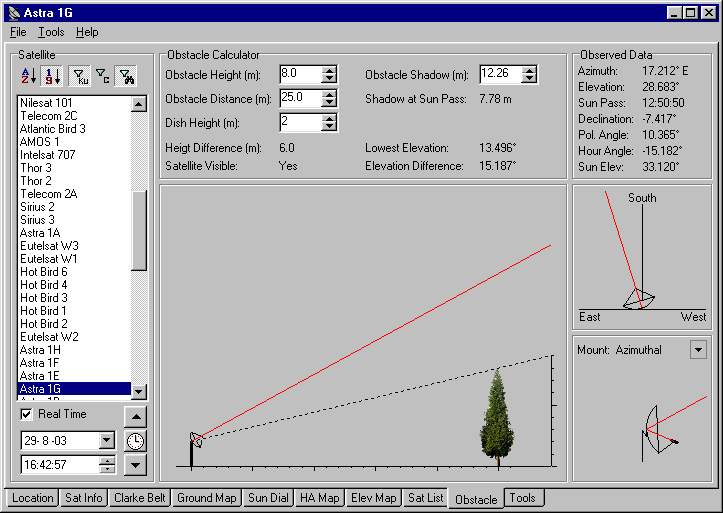Select Hot Bird 6 in the satellite list

(74, 272)
